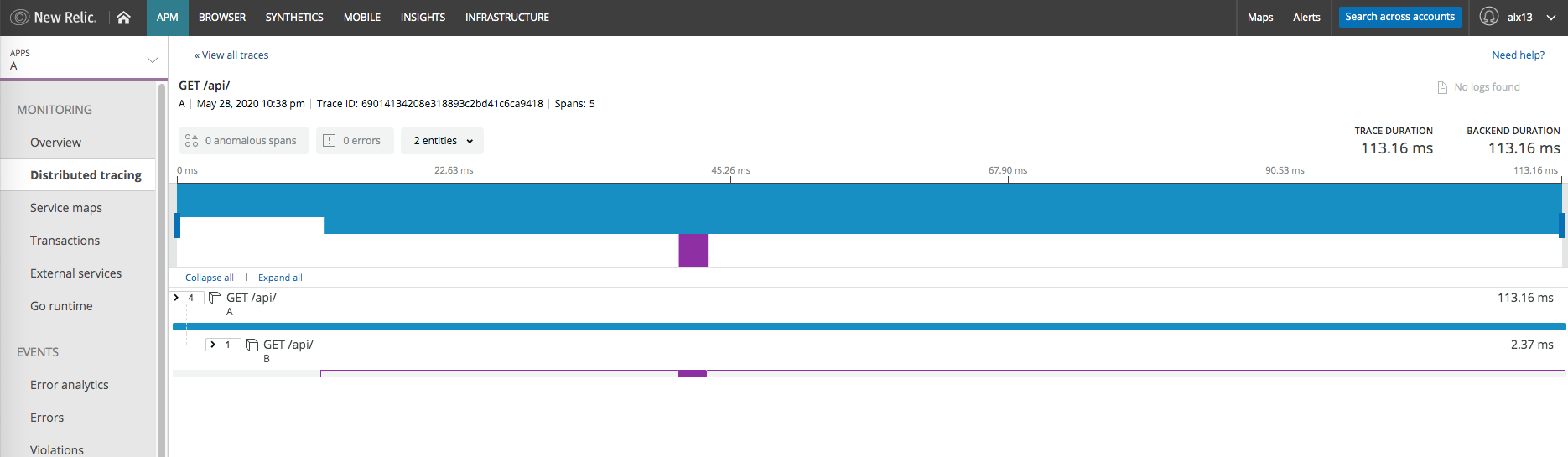Open the INFRASTRUCTURE tab
The height and width of the screenshot is (457, 1568).
click(507, 18)
